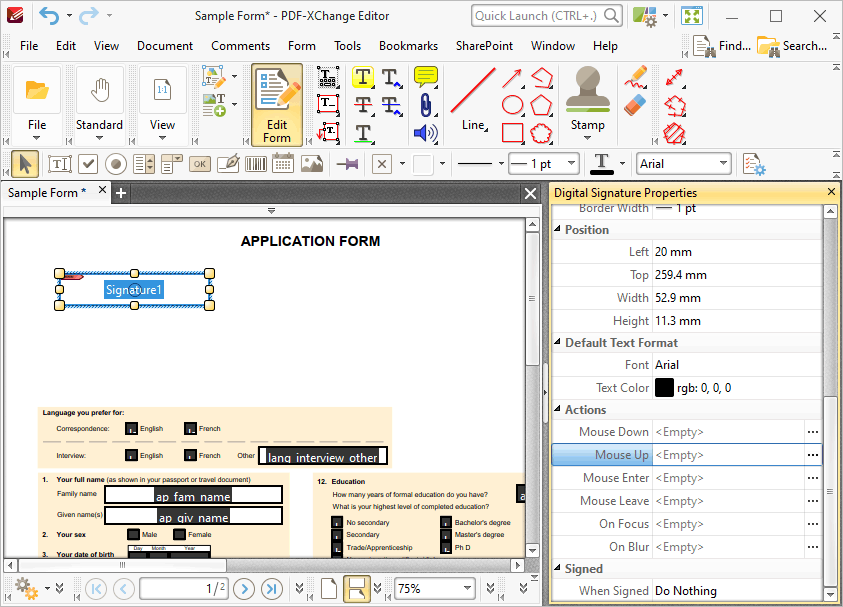Pick the Polygon shape tool
843x607 pixels.
(541, 105)
